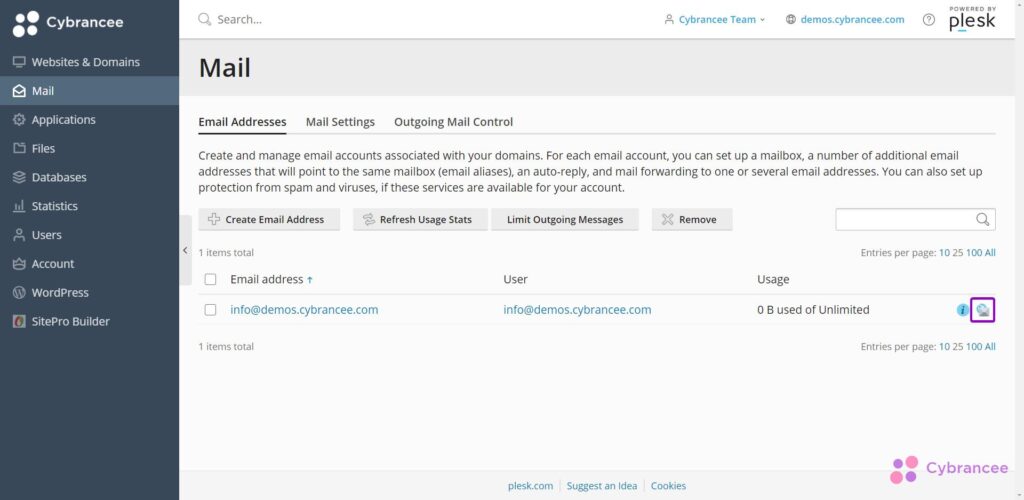Click the Cybrancee logo in the sidebar

pos(68,23)
